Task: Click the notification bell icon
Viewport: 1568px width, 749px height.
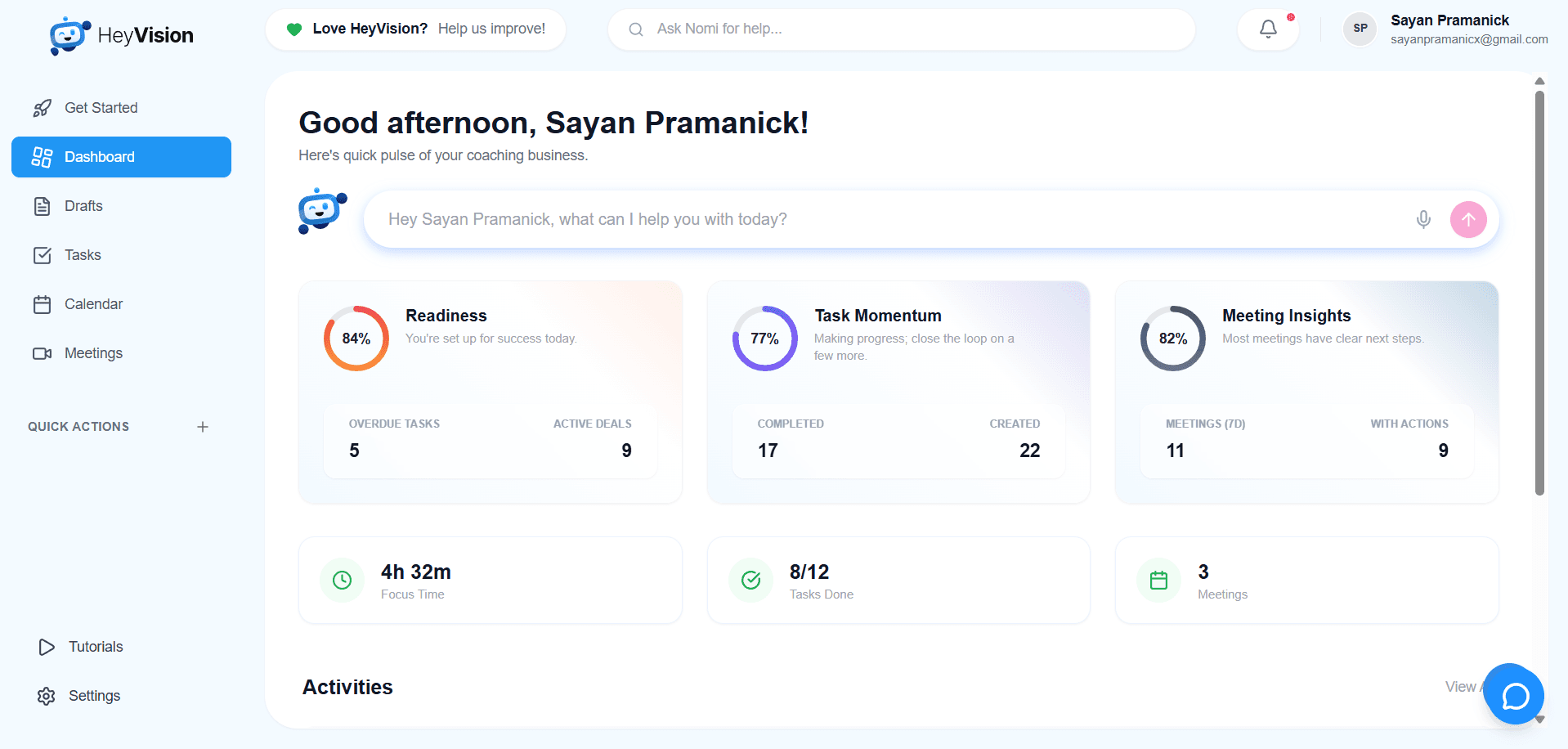Action: click(1268, 29)
